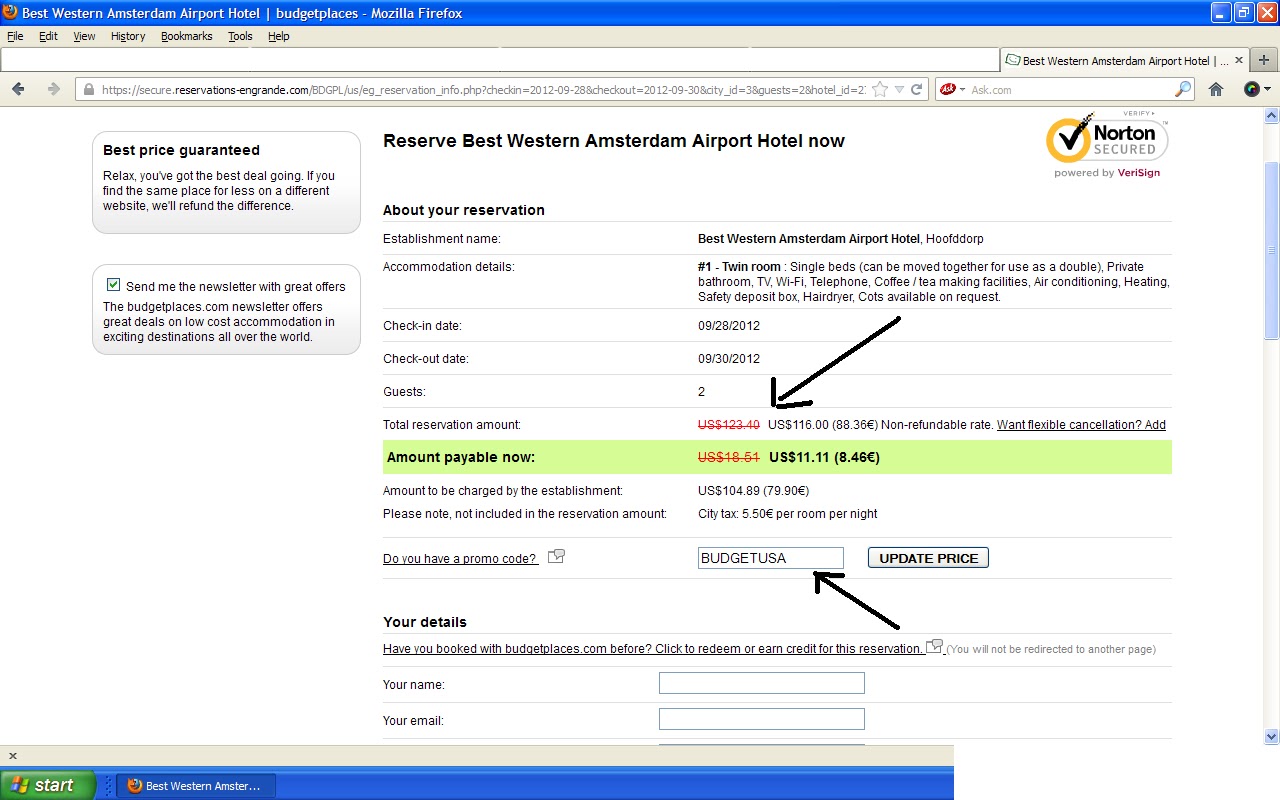This screenshot has height=800, width=1280.
Task: Open the color wheel add-on menu
Action: pyautogui.click(x=1256, y=89)
